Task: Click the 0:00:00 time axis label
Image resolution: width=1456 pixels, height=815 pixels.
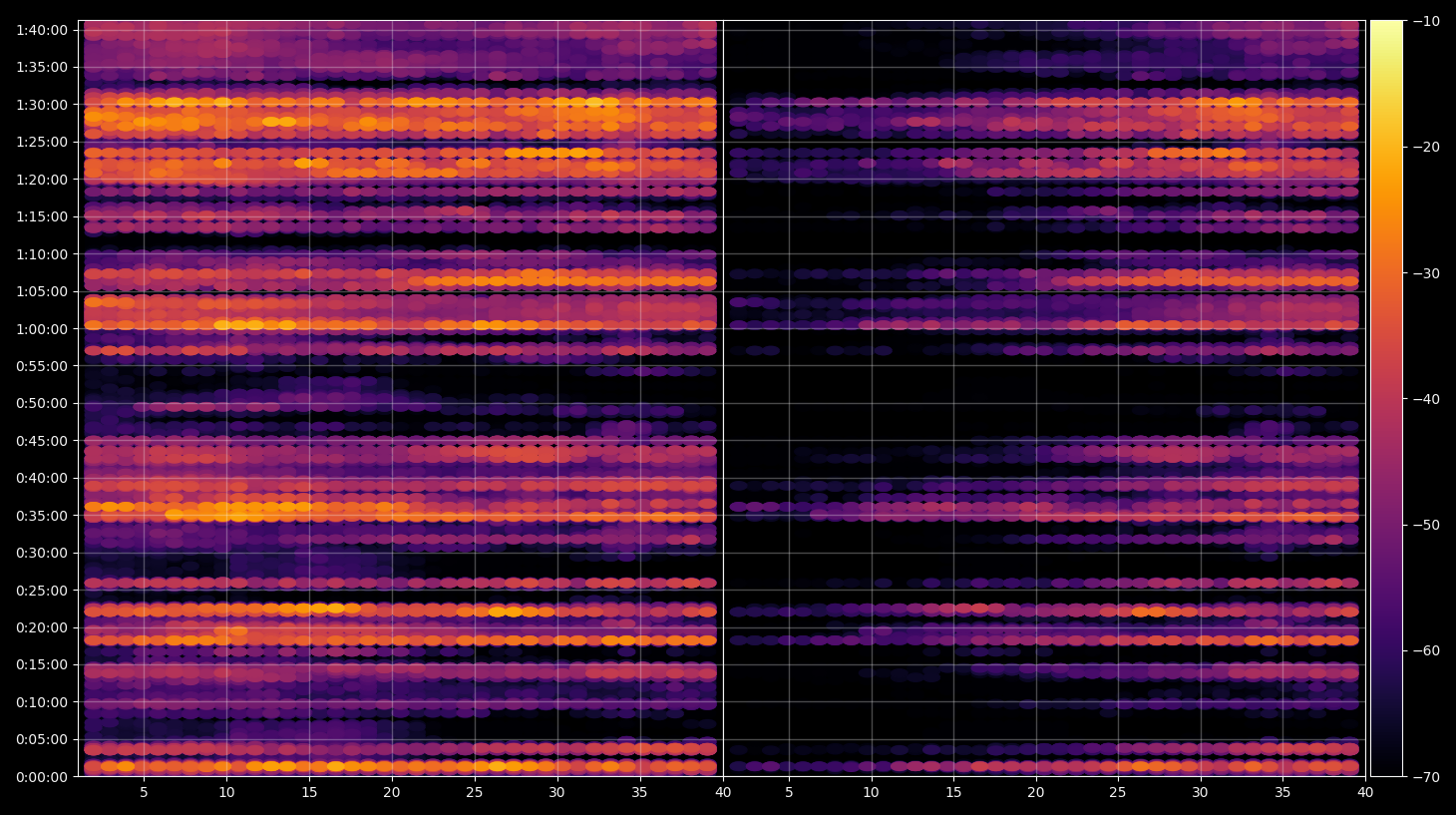Action: [x=42, y=777]
